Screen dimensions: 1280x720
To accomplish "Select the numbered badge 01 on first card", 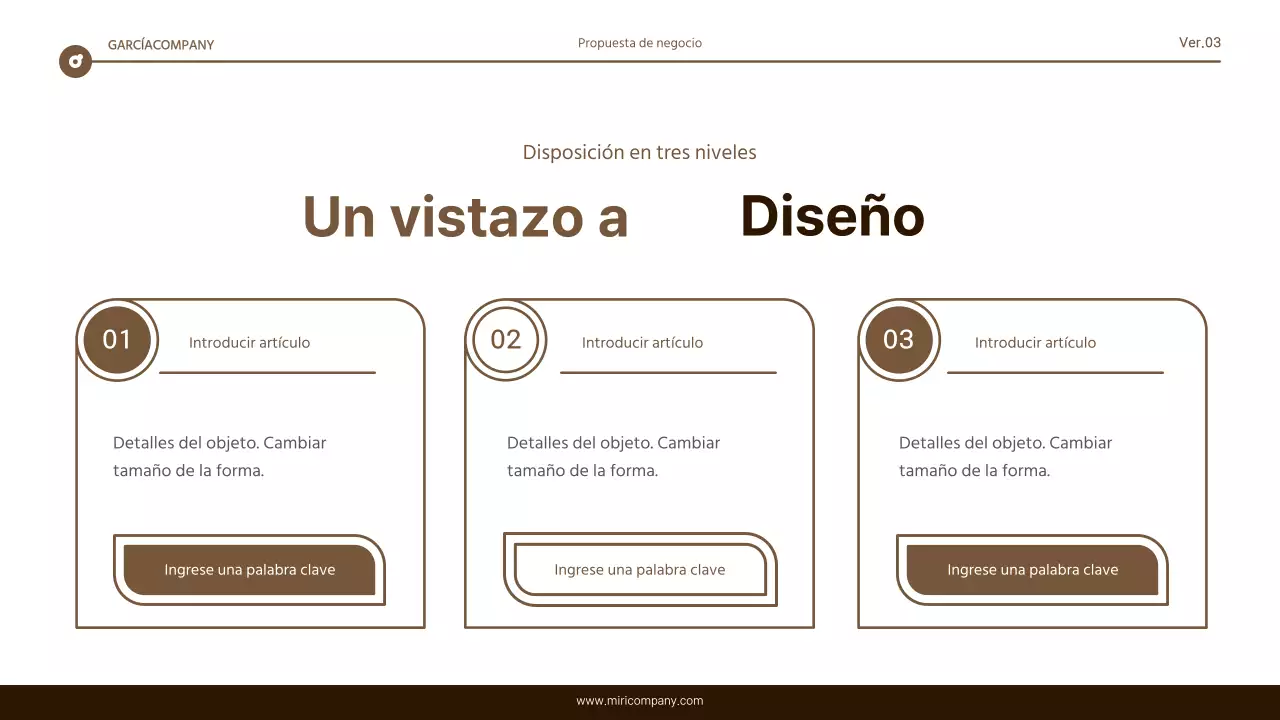I will pos(117,340).
